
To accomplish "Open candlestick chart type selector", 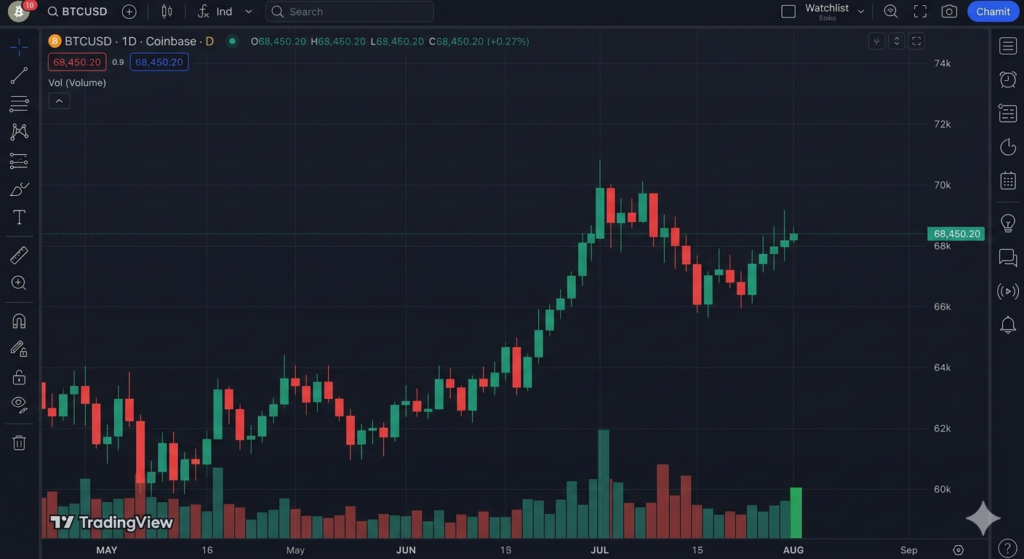I will pyautogui.click(x=167, y=12).
